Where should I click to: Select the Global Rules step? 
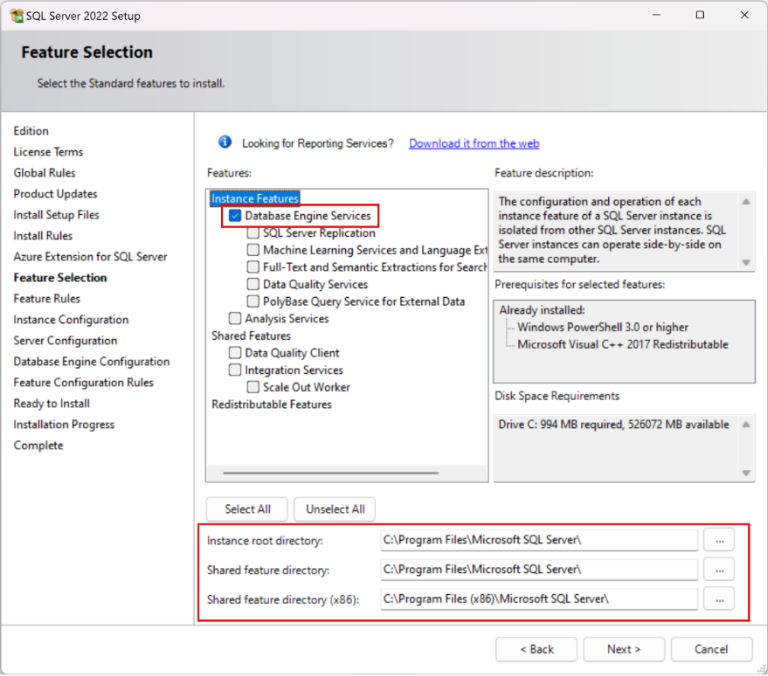click(x=44, y=173)
